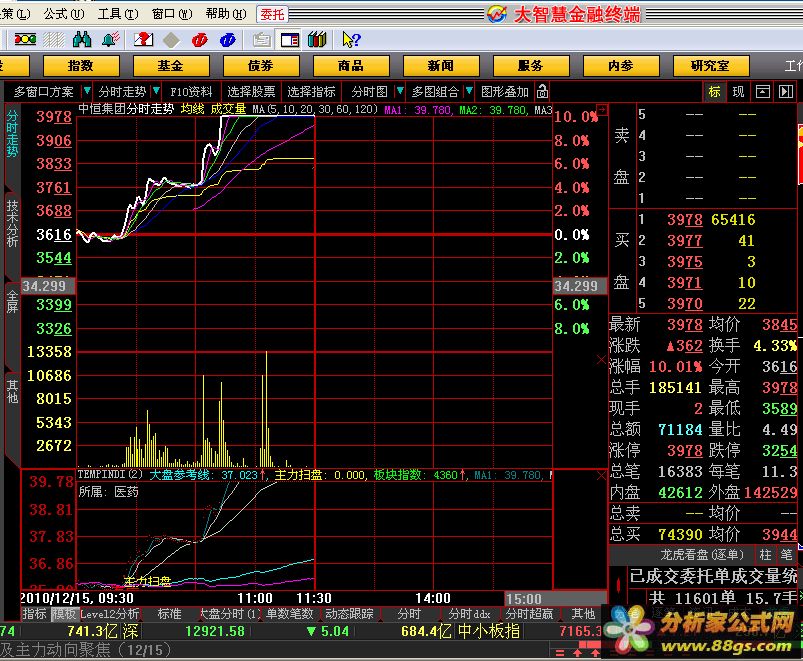Click the yellow 新闻 button
Screen dimensions: 803x661
pyautogui.click(x=441, y=66)
